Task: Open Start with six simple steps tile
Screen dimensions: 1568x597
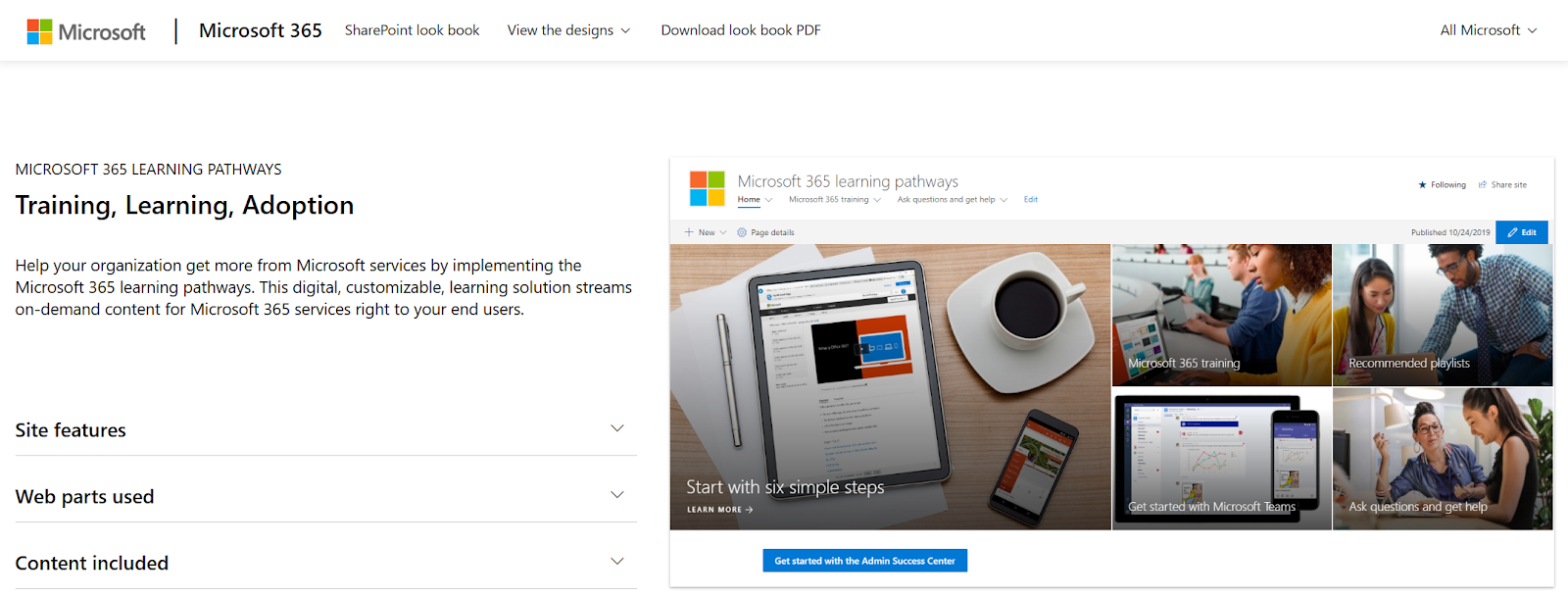Action: 890,387
